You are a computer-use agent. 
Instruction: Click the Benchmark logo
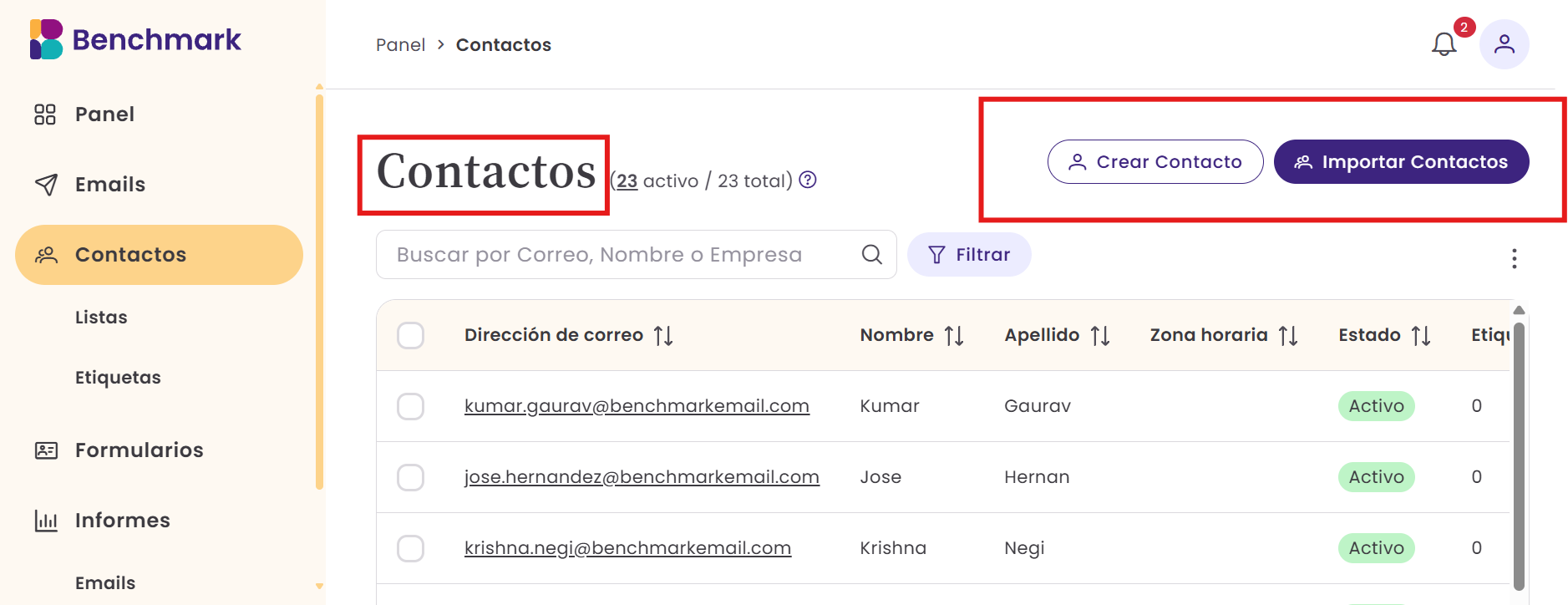point(135,39)
